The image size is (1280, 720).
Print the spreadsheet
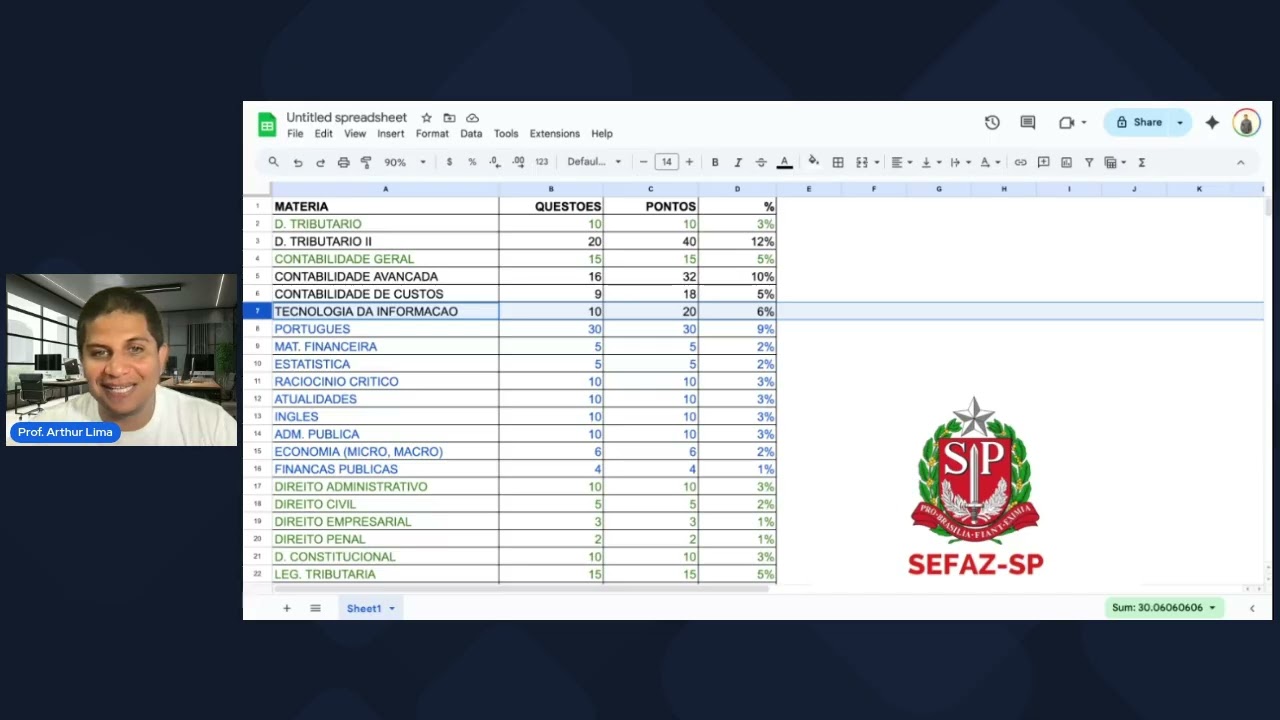343,162
